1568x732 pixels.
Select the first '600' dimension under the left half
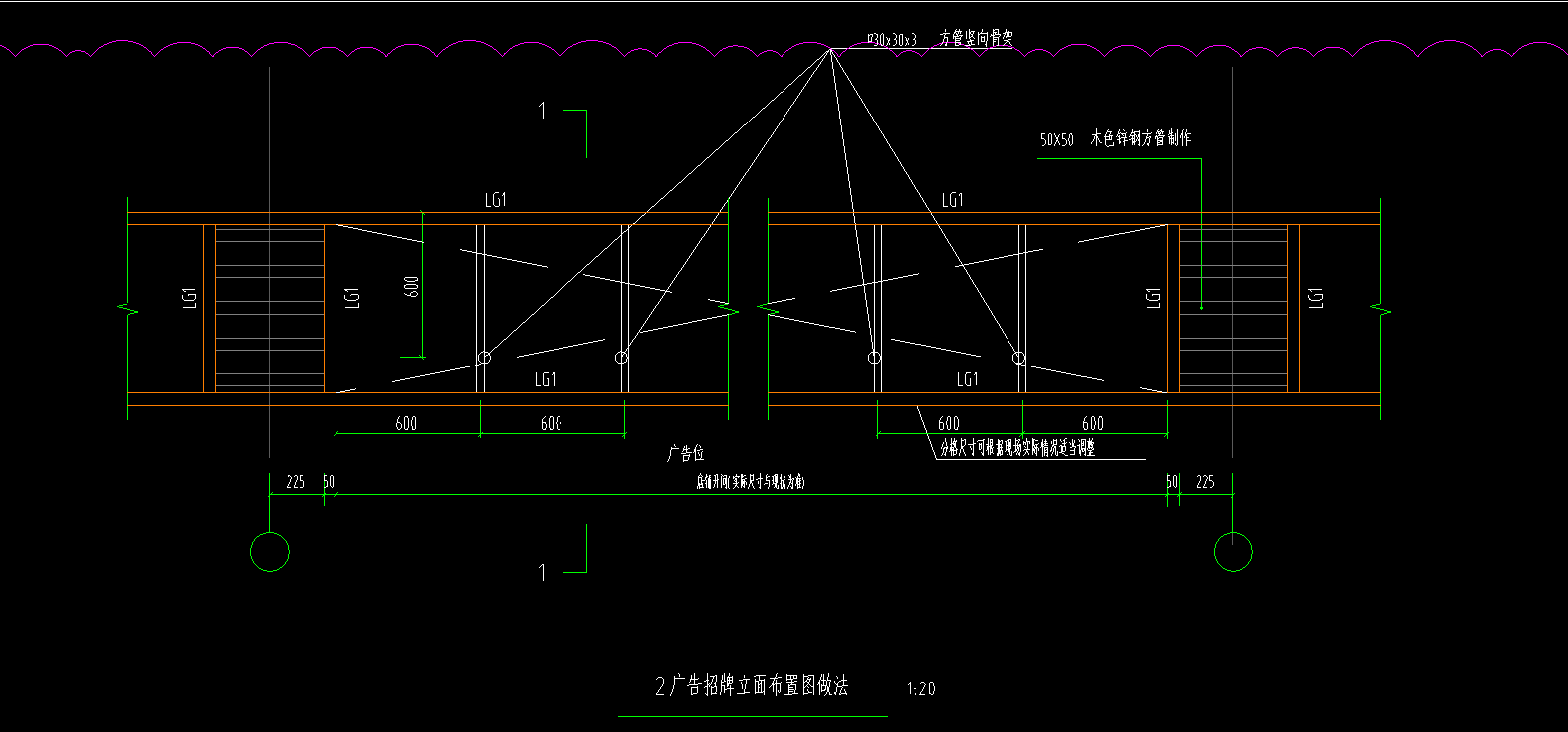(x=406, y=423)
